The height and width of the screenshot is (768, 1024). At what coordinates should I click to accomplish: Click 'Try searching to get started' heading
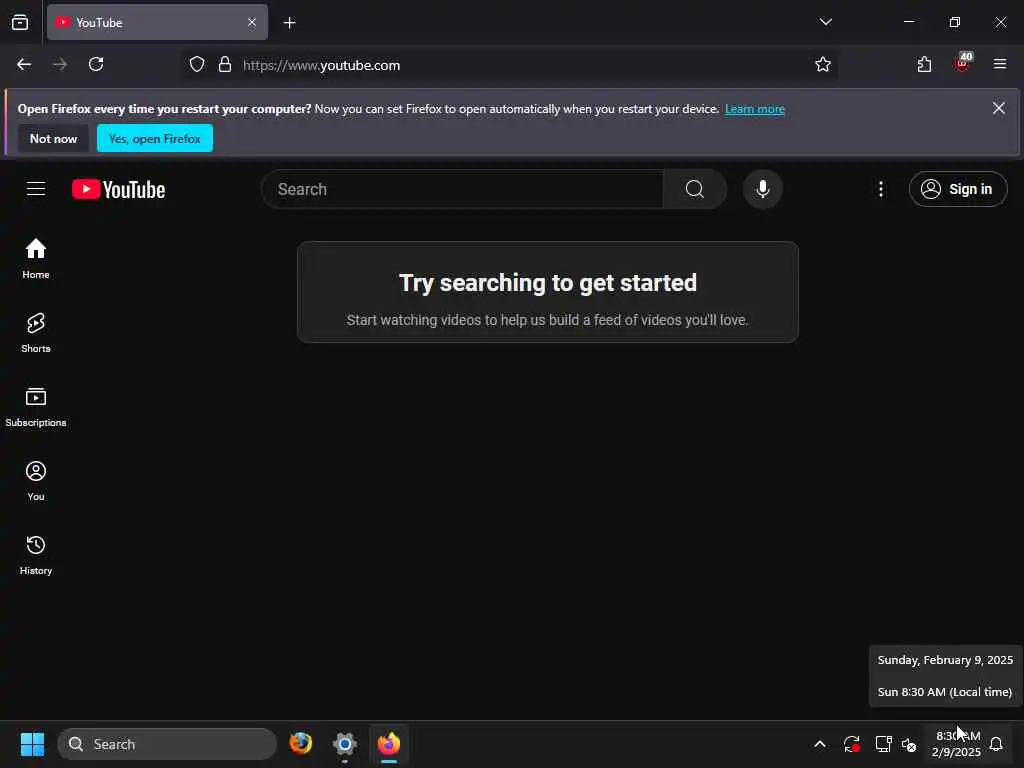[548, 283]
